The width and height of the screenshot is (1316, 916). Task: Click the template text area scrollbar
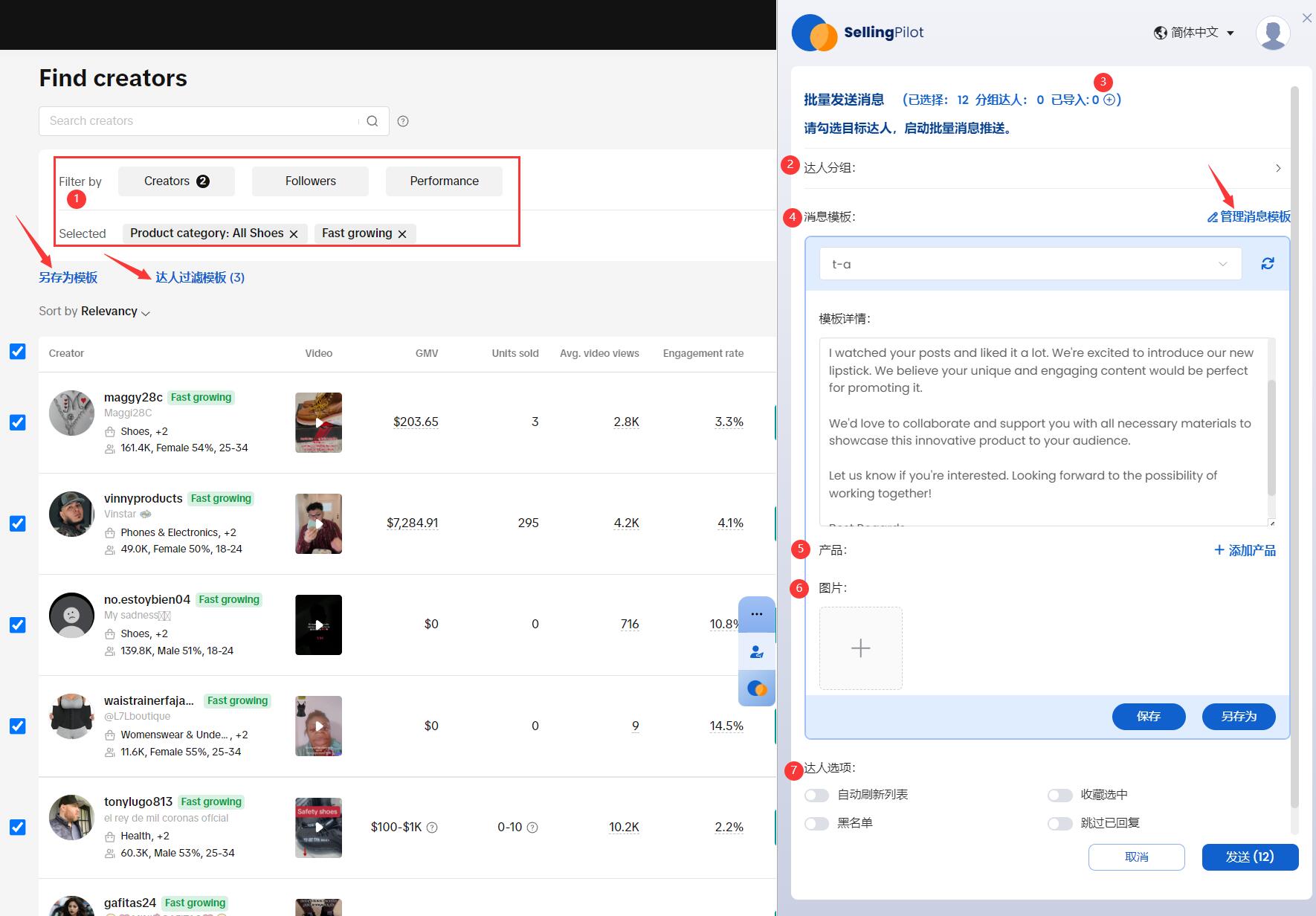1271,437
